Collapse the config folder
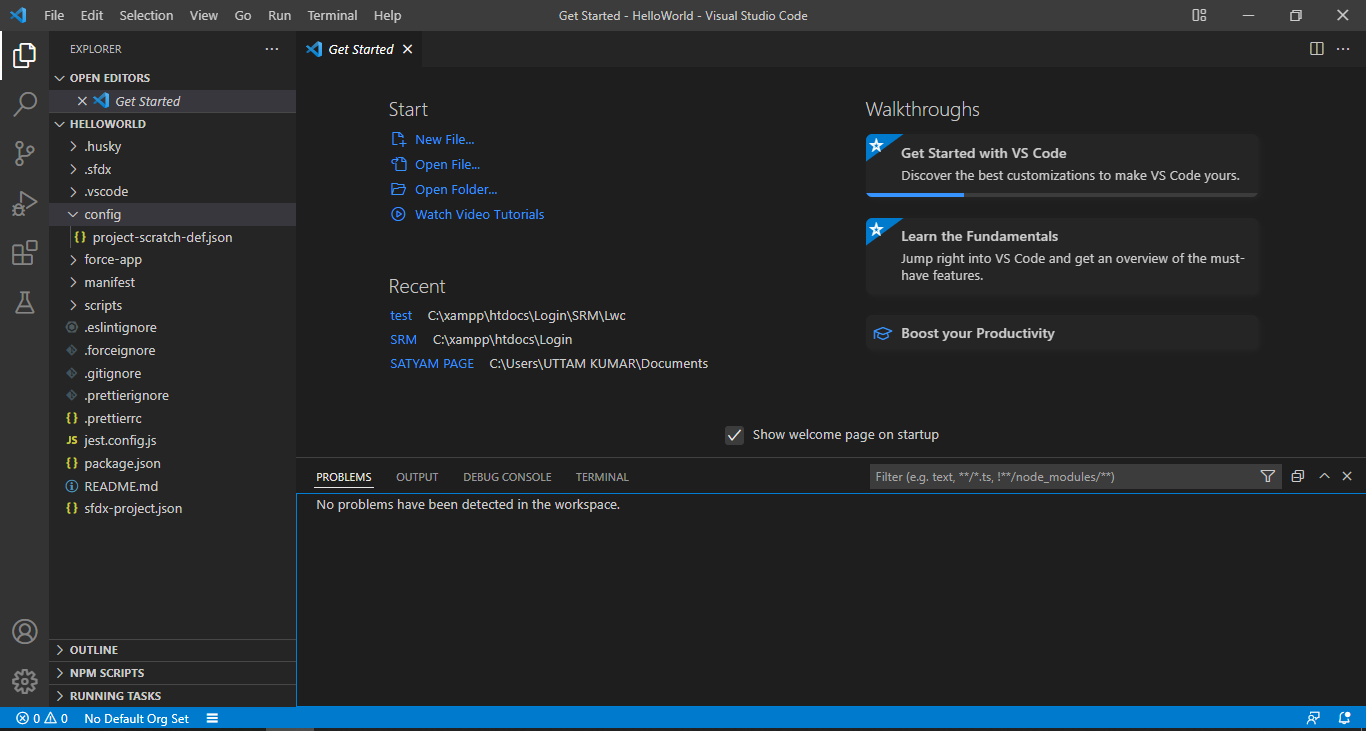1366x731 pixels. pyautogui.click(x=102, y=214)
